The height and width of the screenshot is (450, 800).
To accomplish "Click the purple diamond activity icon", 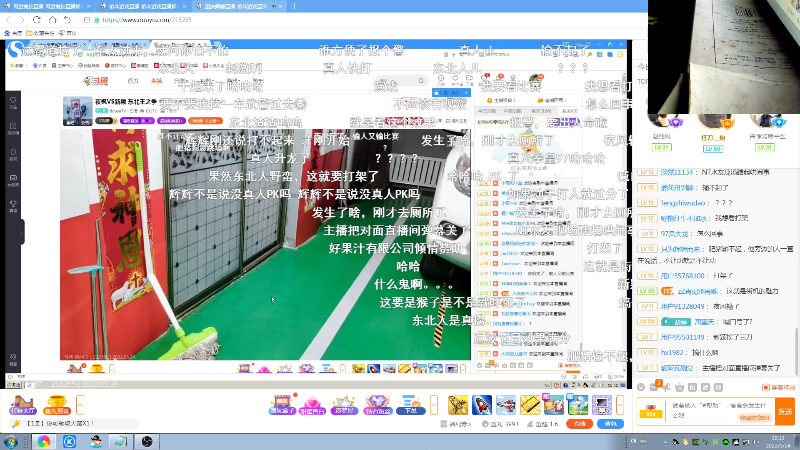I will 378,405.
